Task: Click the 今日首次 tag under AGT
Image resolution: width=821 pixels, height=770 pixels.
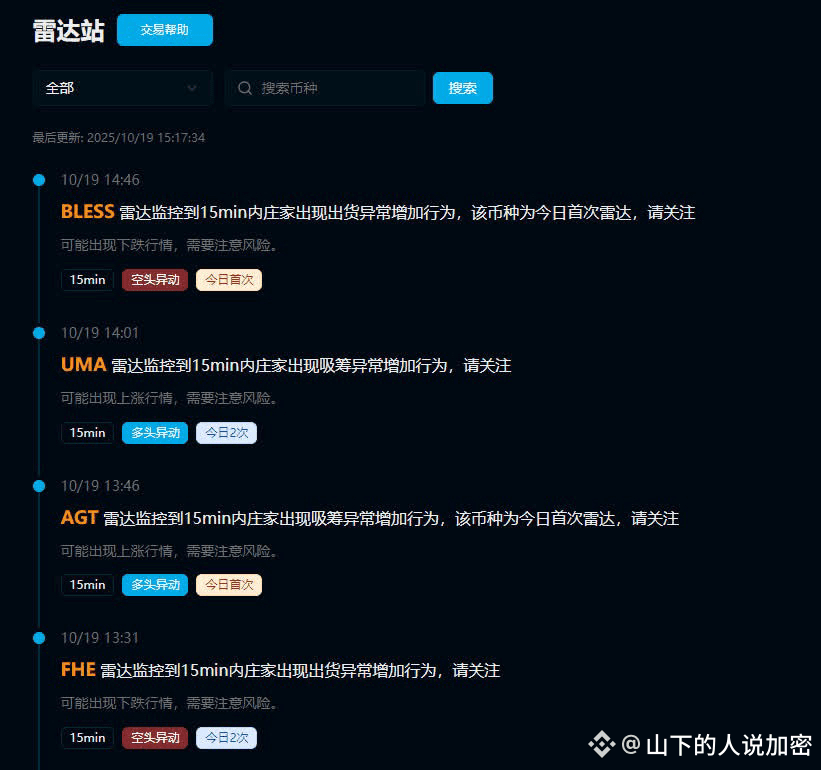Action: (x=229, y=585)
